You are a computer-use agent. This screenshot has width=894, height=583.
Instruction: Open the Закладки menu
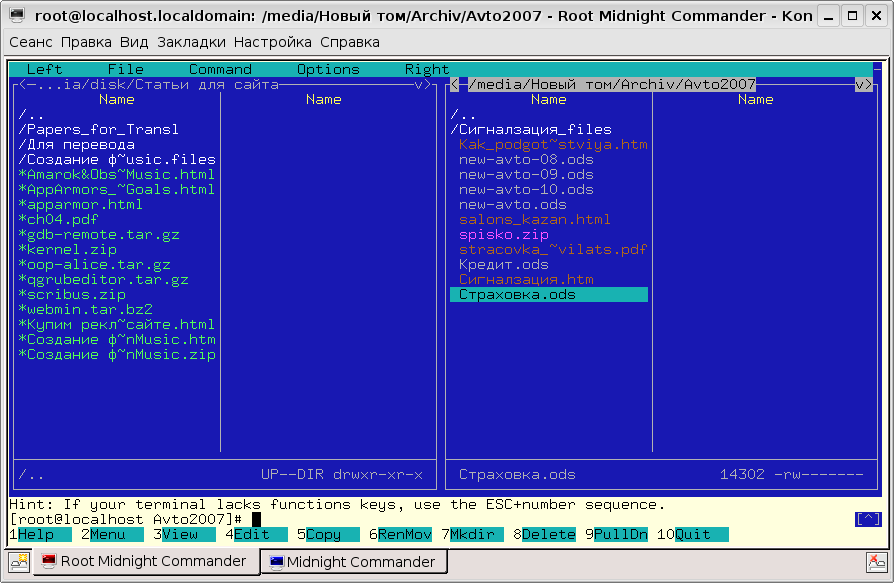[191, 42]
